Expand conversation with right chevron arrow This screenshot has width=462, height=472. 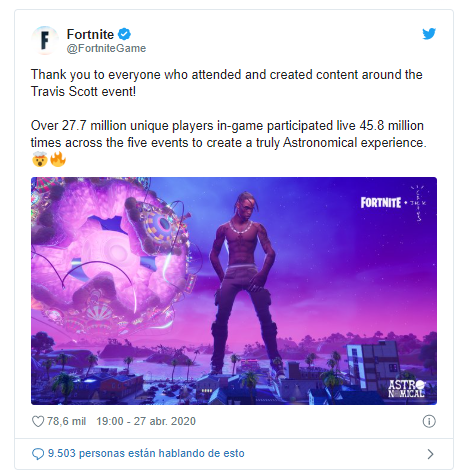pos(430,454)
